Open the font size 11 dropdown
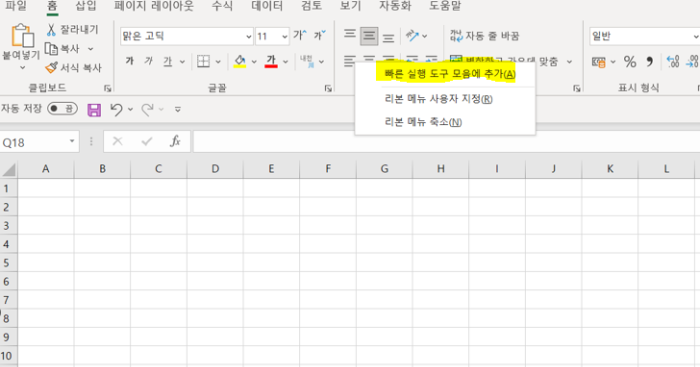Viewport: 700px width, 367px height. [x=284, y=37]
